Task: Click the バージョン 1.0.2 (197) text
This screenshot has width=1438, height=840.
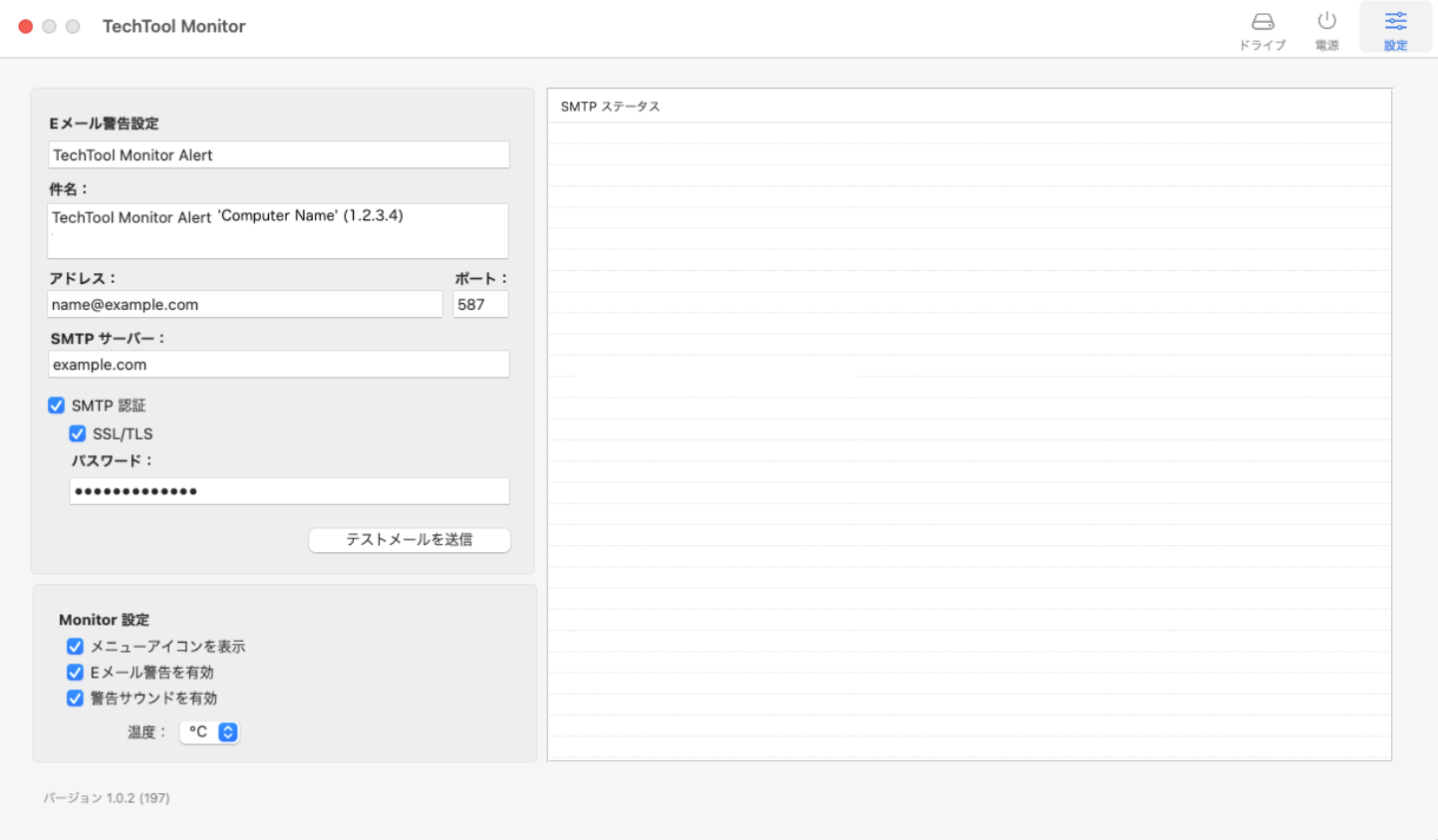Action: tap(107, 798)
